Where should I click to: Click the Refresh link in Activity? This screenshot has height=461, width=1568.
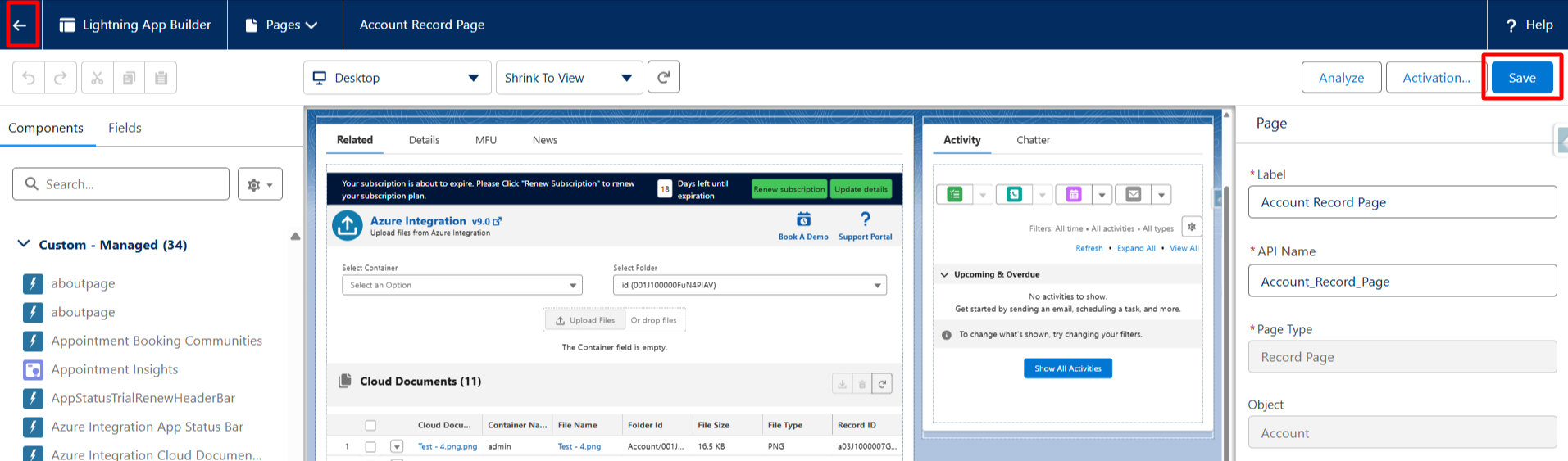[1089, 248]
